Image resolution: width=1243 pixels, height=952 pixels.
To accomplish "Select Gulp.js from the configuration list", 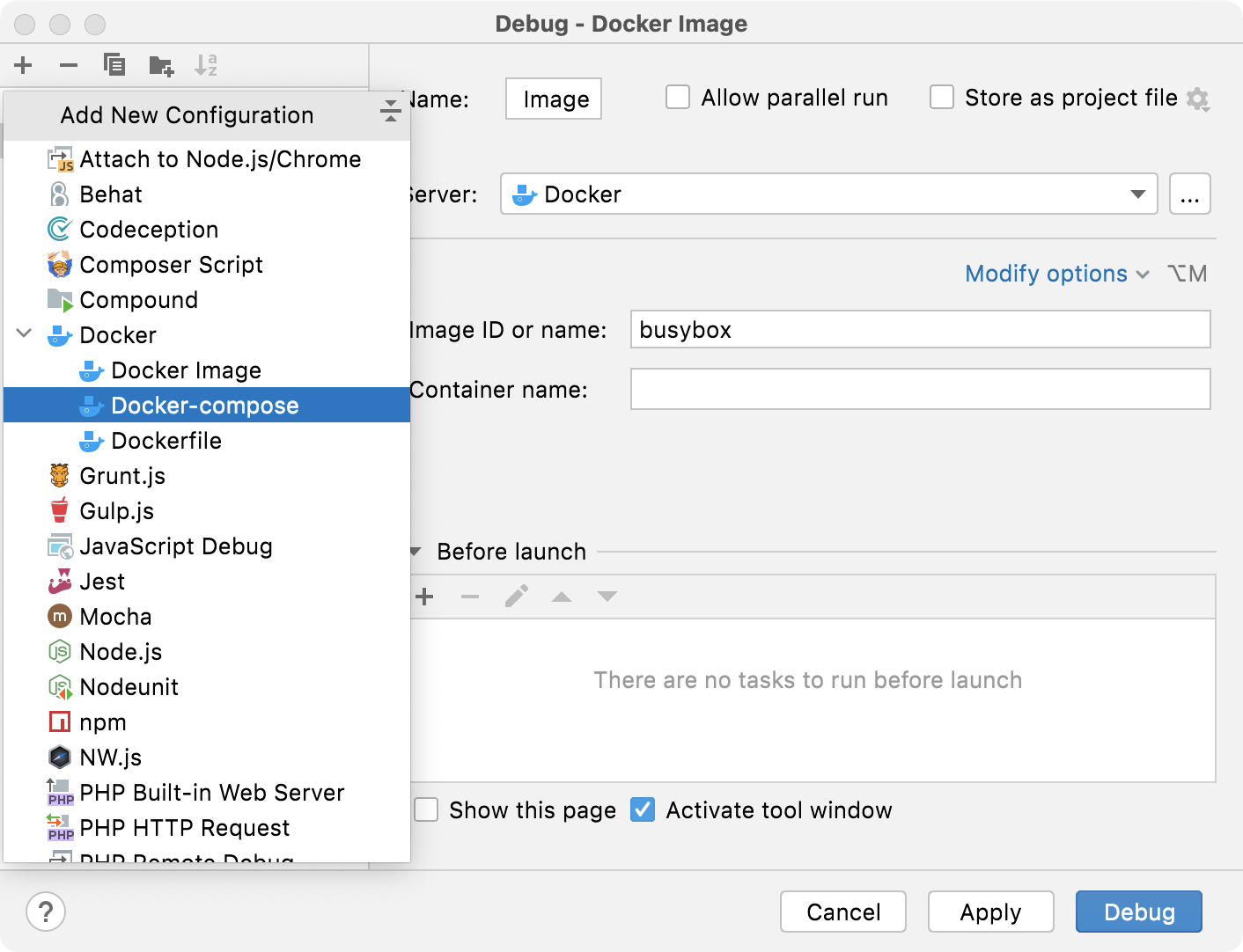I will (207, 511).
